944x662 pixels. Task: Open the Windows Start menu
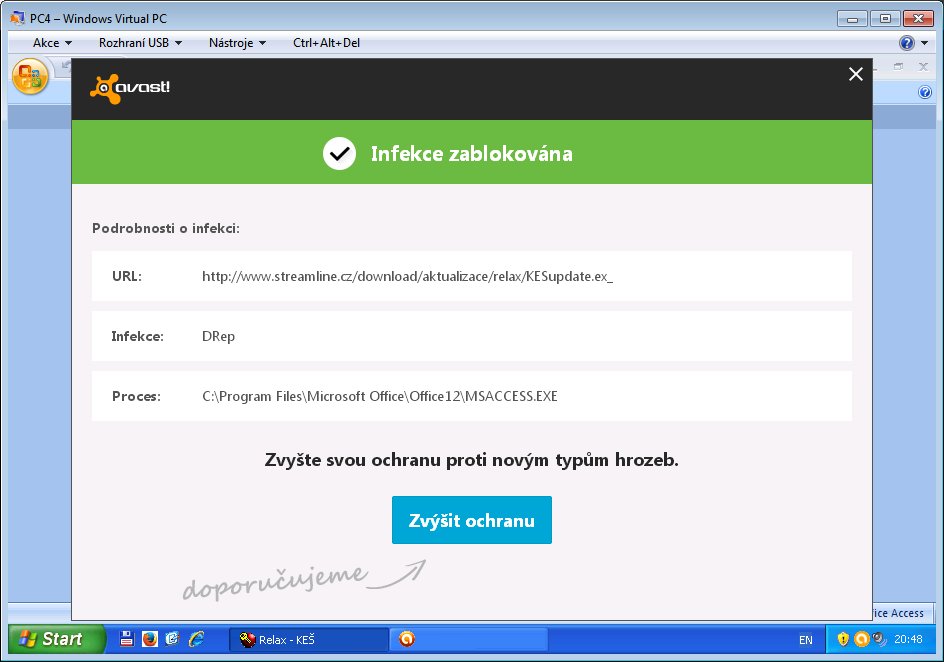pos(56,639)
